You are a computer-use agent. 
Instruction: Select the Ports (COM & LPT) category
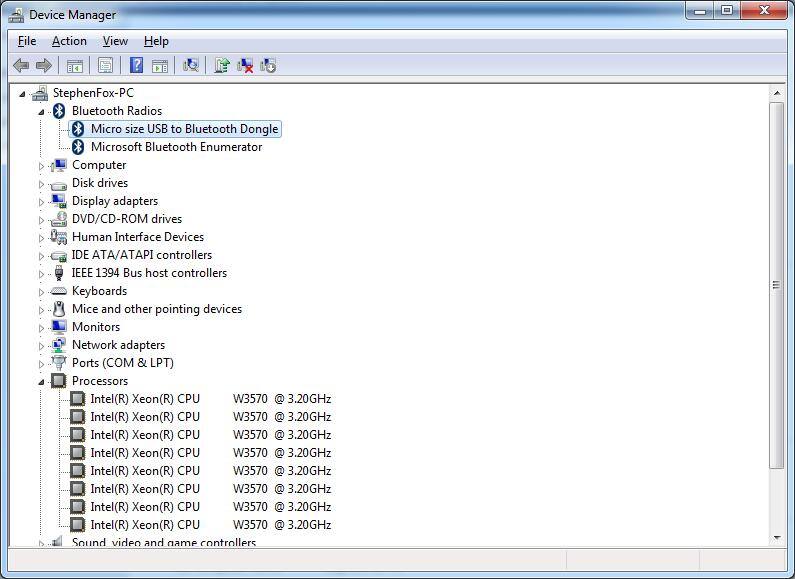pos(122,363)
